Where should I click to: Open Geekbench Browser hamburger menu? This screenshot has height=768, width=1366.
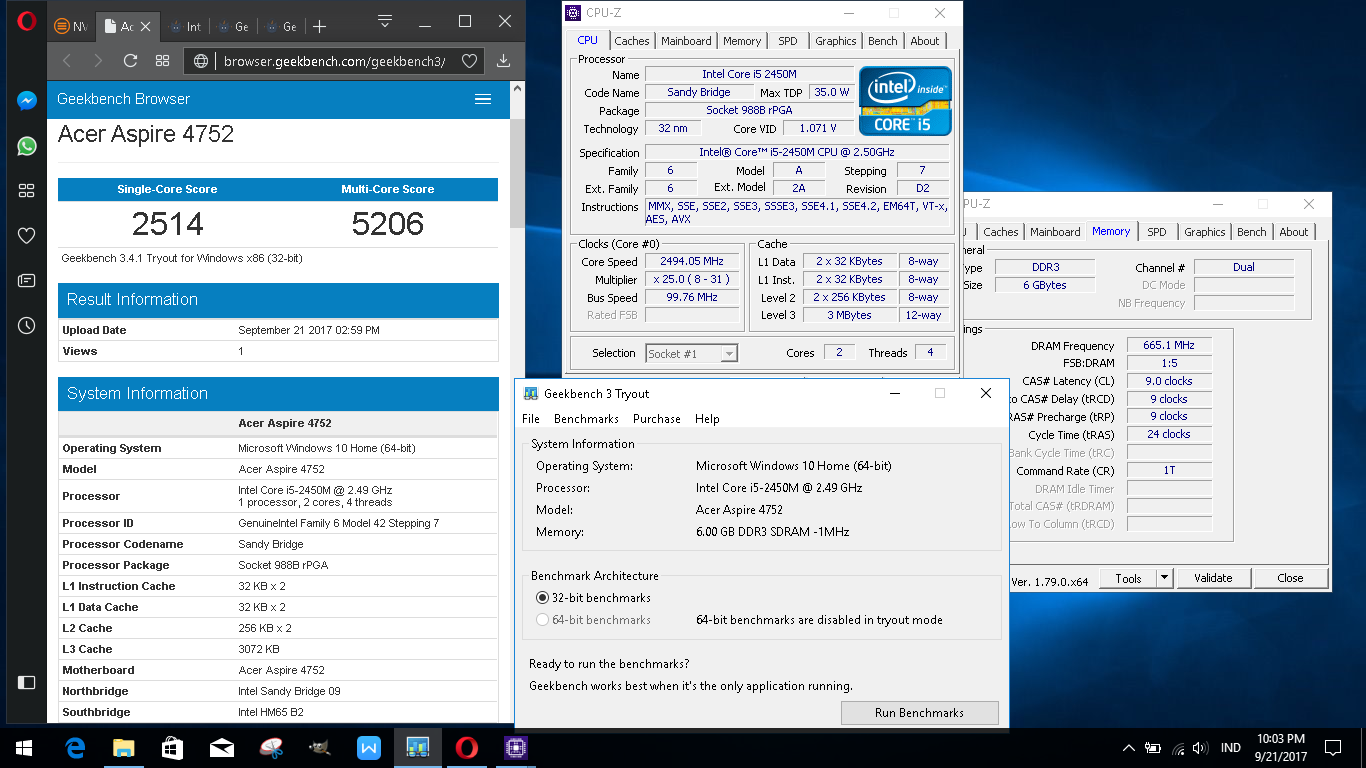point(483,98)
